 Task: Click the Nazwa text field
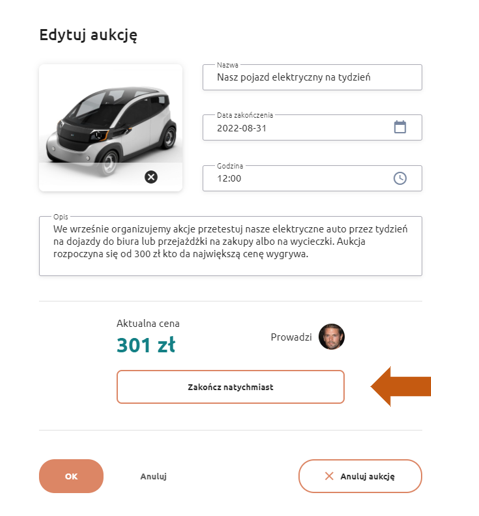click(x=312, y=77)
